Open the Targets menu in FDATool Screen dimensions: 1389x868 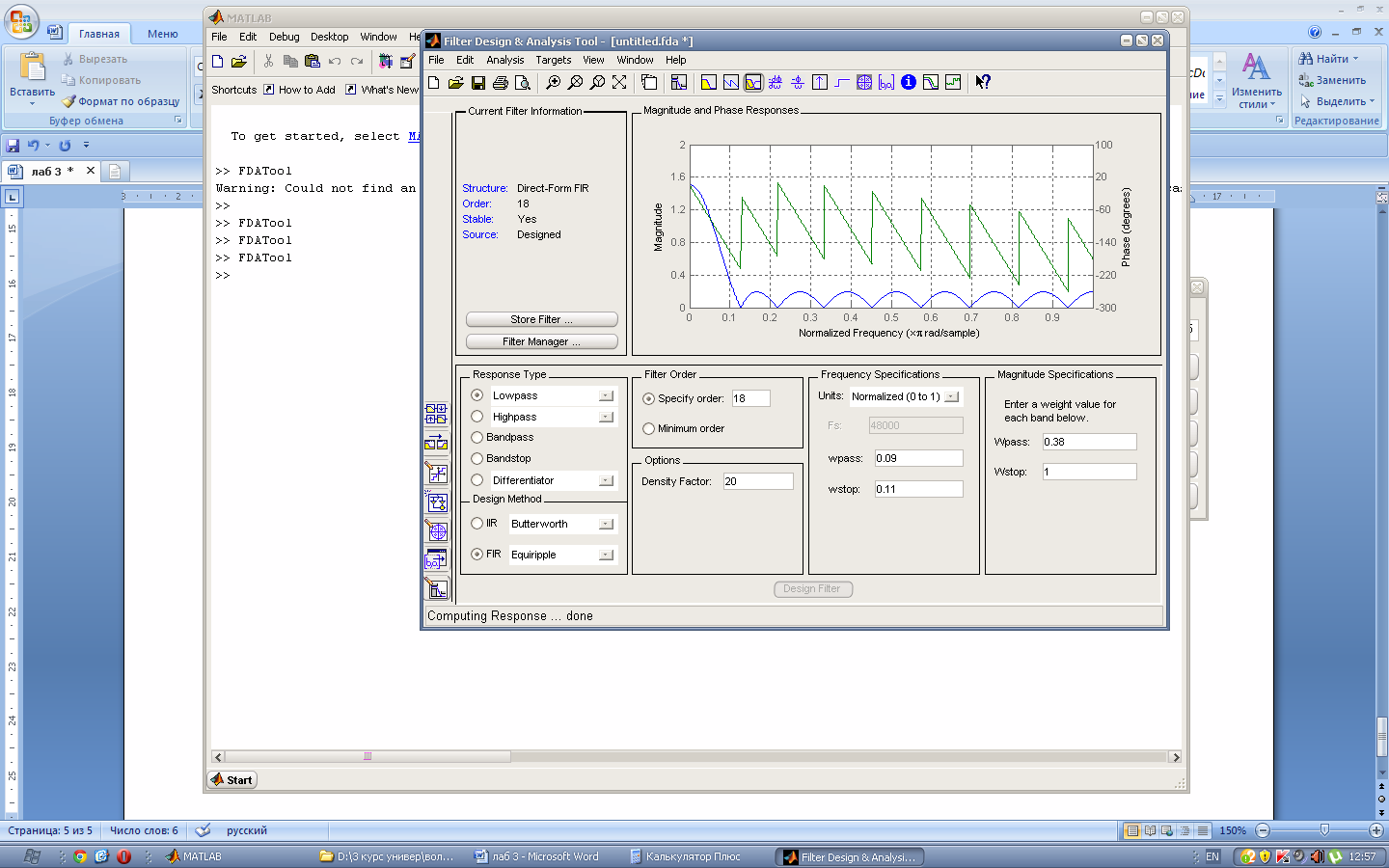coord(554,60)
